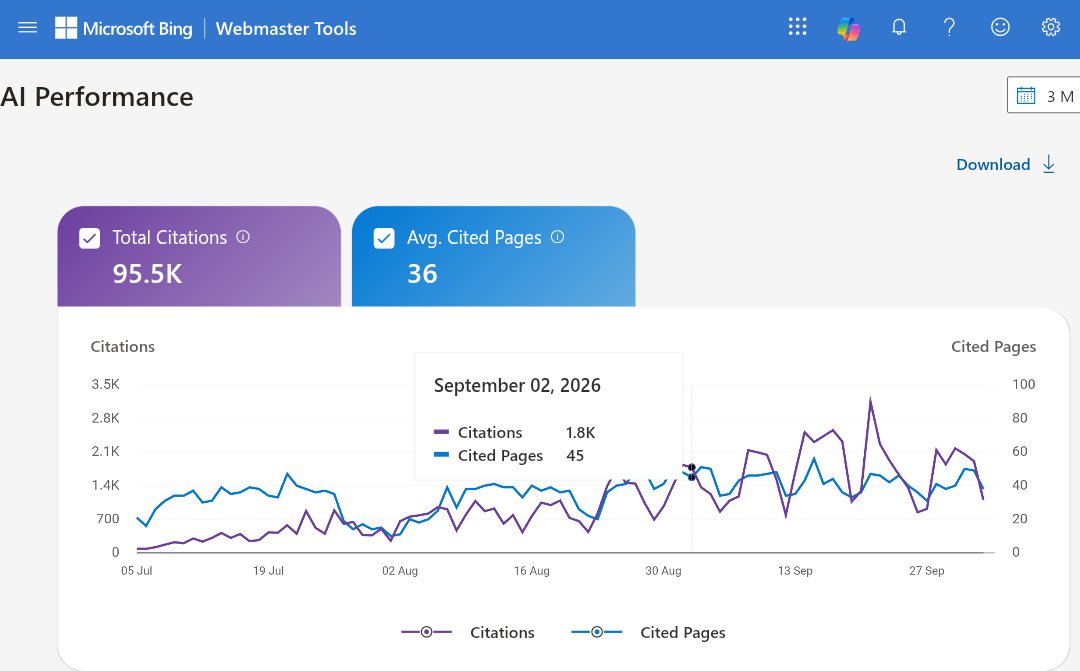Show info for Total Citations
This screenshot has width=1080, height=671.
click(243, 236)
